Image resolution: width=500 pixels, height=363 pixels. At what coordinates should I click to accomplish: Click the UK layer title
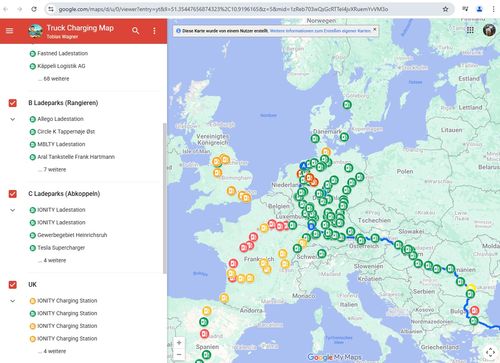(32, 285)
